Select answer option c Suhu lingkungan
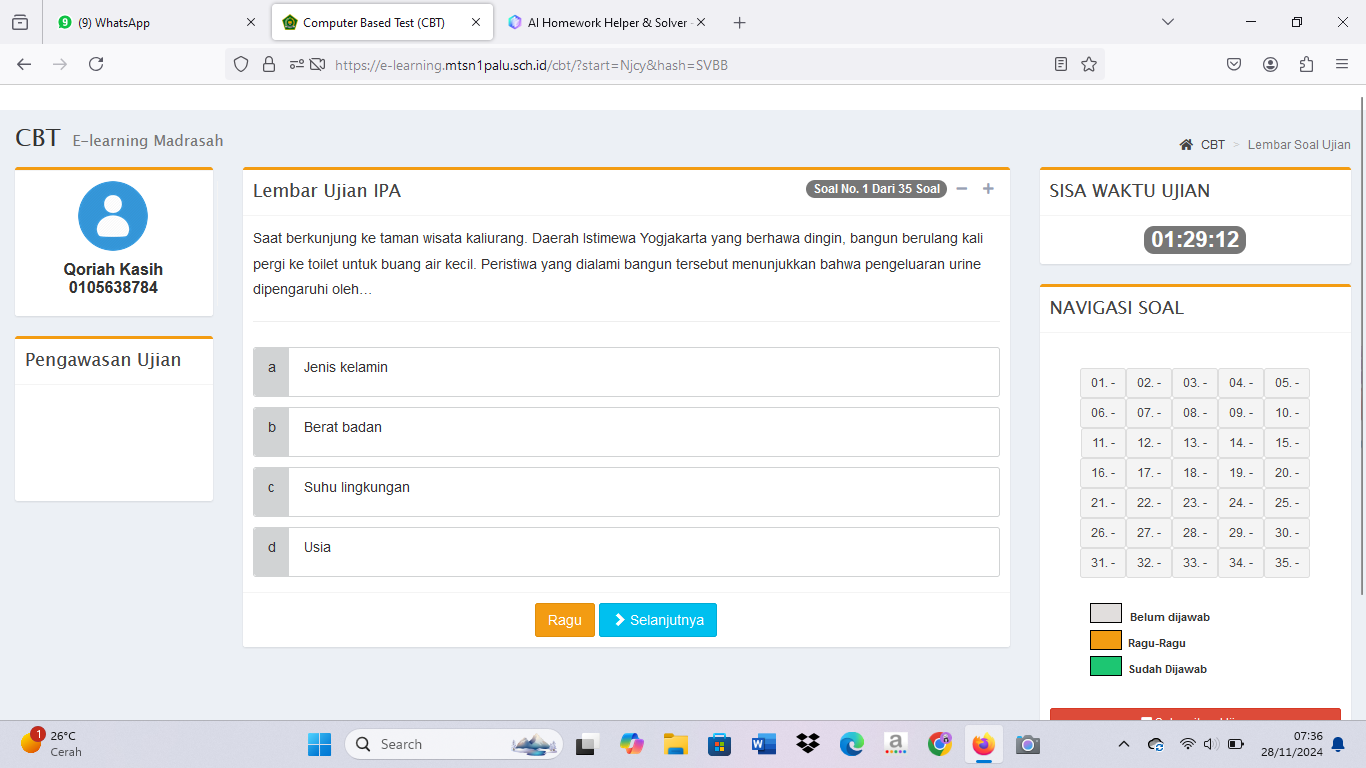This screenshot has width=1366, height=768. (x=626, y=492)
